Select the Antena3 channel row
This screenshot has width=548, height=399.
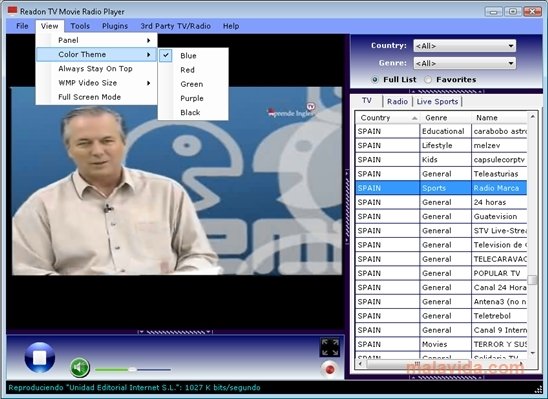(x=441, y=302)
